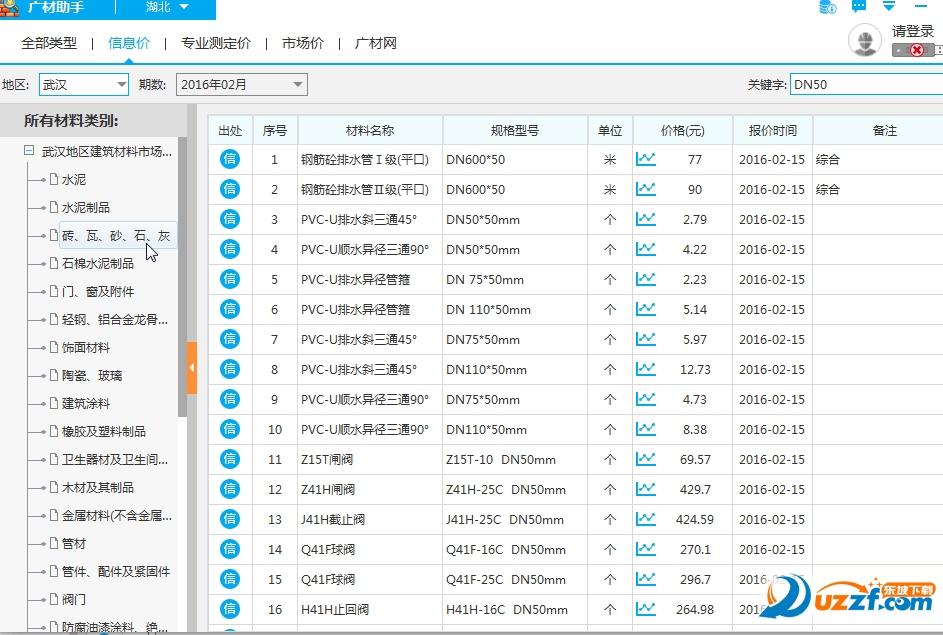The height and width of the screenshot is (635, 943).
Task: Select 水泥制品 category
Action: click(x=85, y=207)
